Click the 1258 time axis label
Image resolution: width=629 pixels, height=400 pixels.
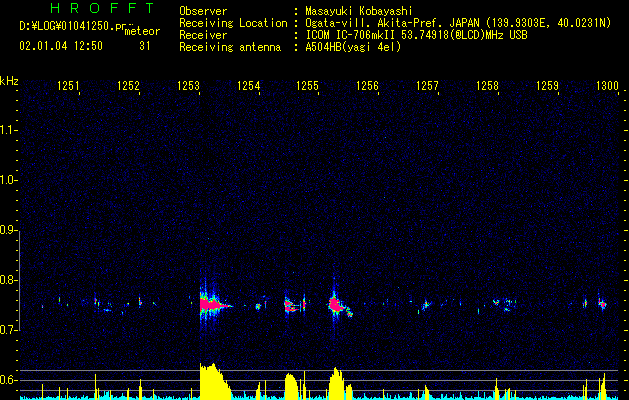coord(487,85)
